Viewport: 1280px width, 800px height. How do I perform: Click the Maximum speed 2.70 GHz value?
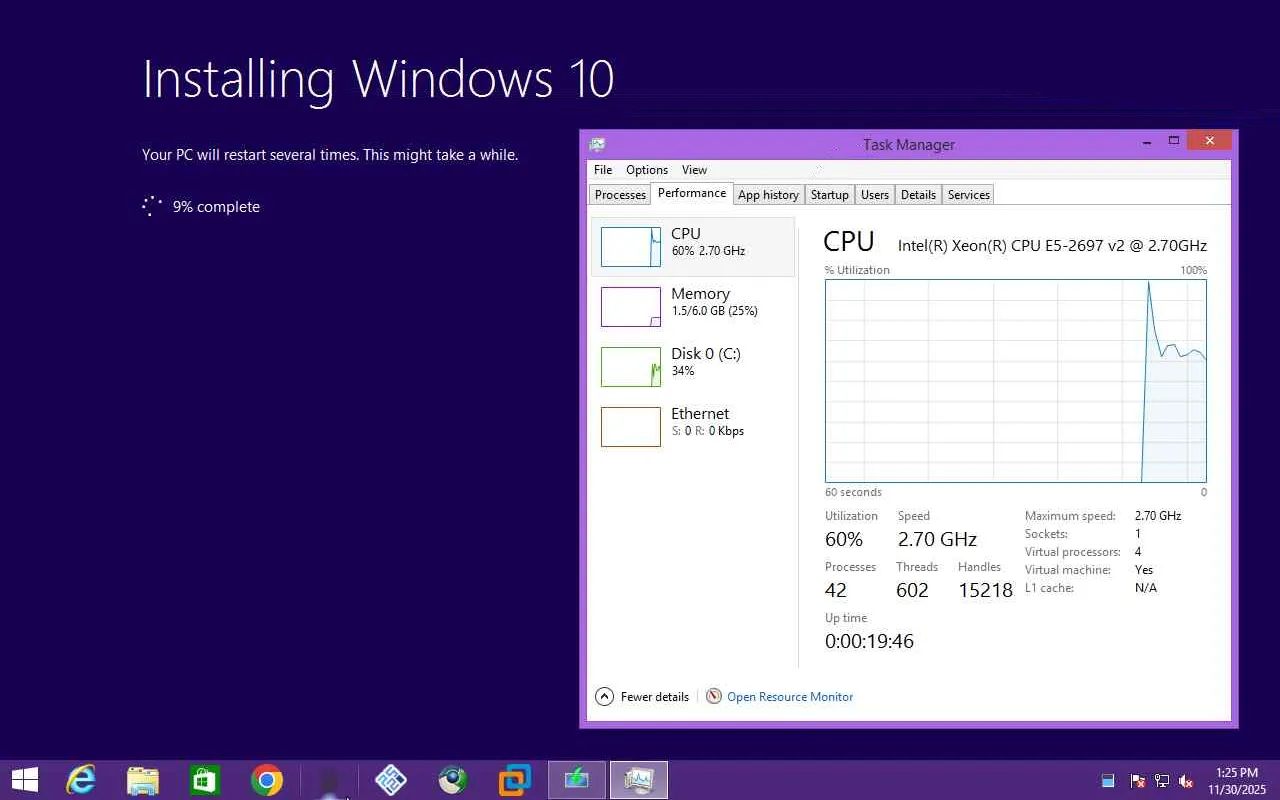[x=1158, y=516]
